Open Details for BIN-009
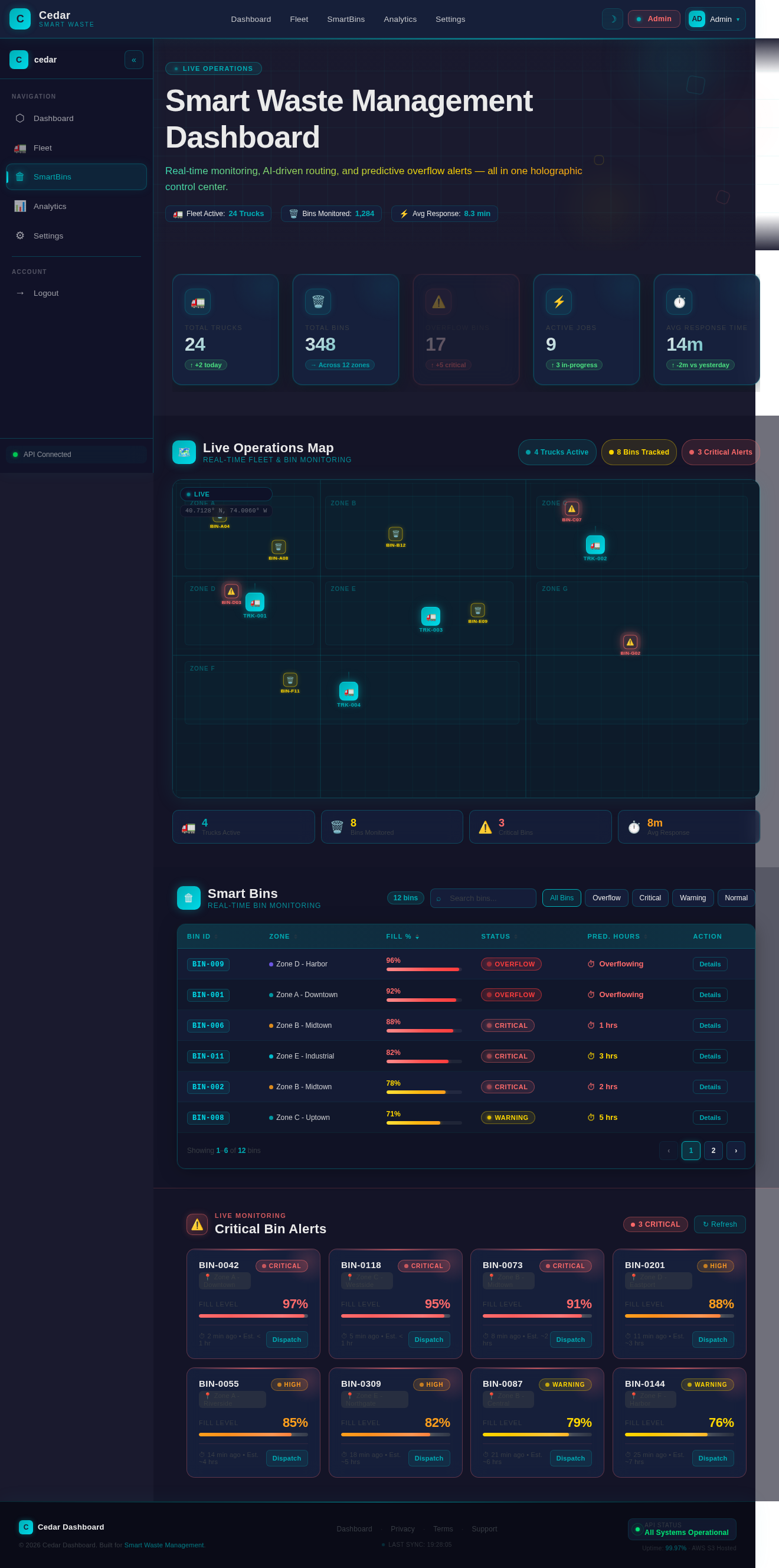779x1568 pixels. 709,964
